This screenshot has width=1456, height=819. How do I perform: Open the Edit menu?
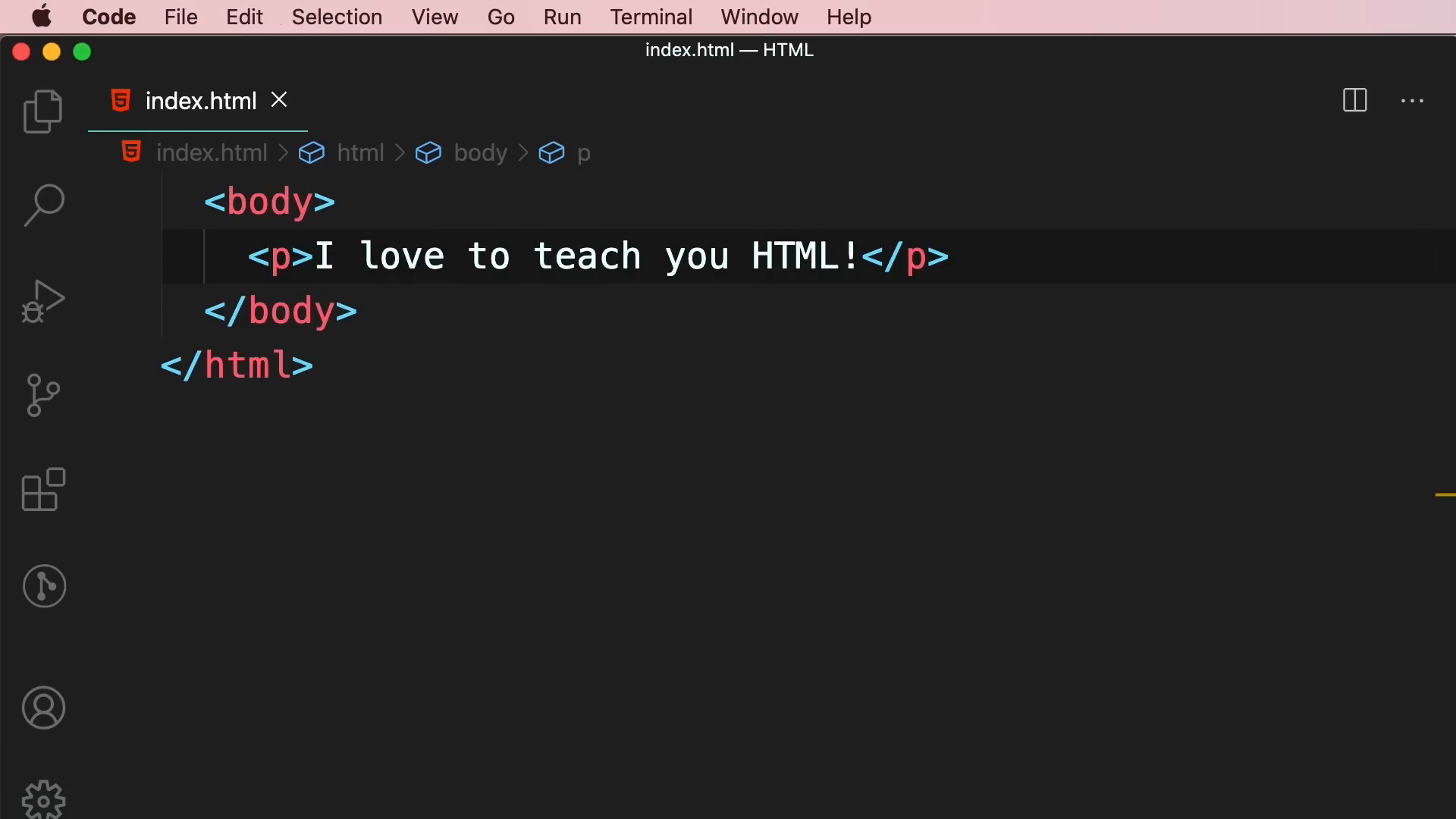pos(244,17)
